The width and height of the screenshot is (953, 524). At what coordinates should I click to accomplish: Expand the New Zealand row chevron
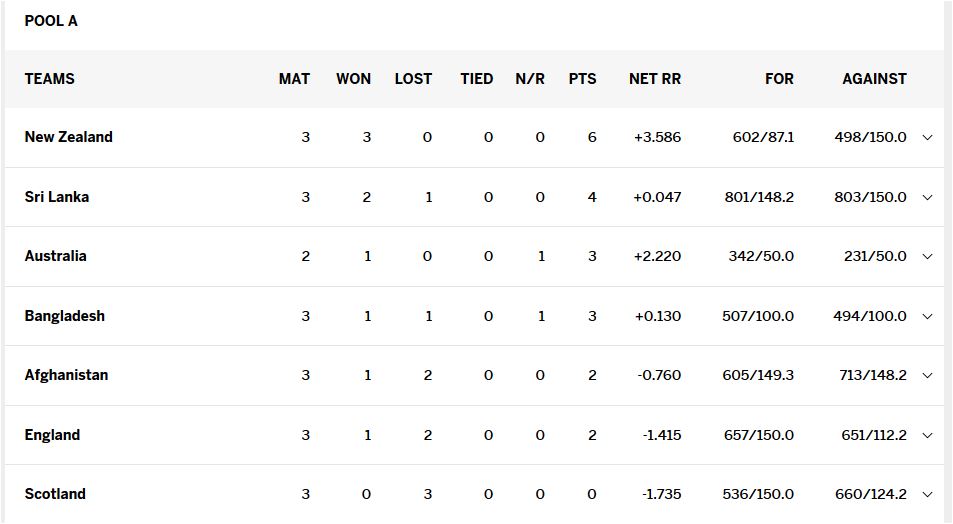(x=927, y=138)
